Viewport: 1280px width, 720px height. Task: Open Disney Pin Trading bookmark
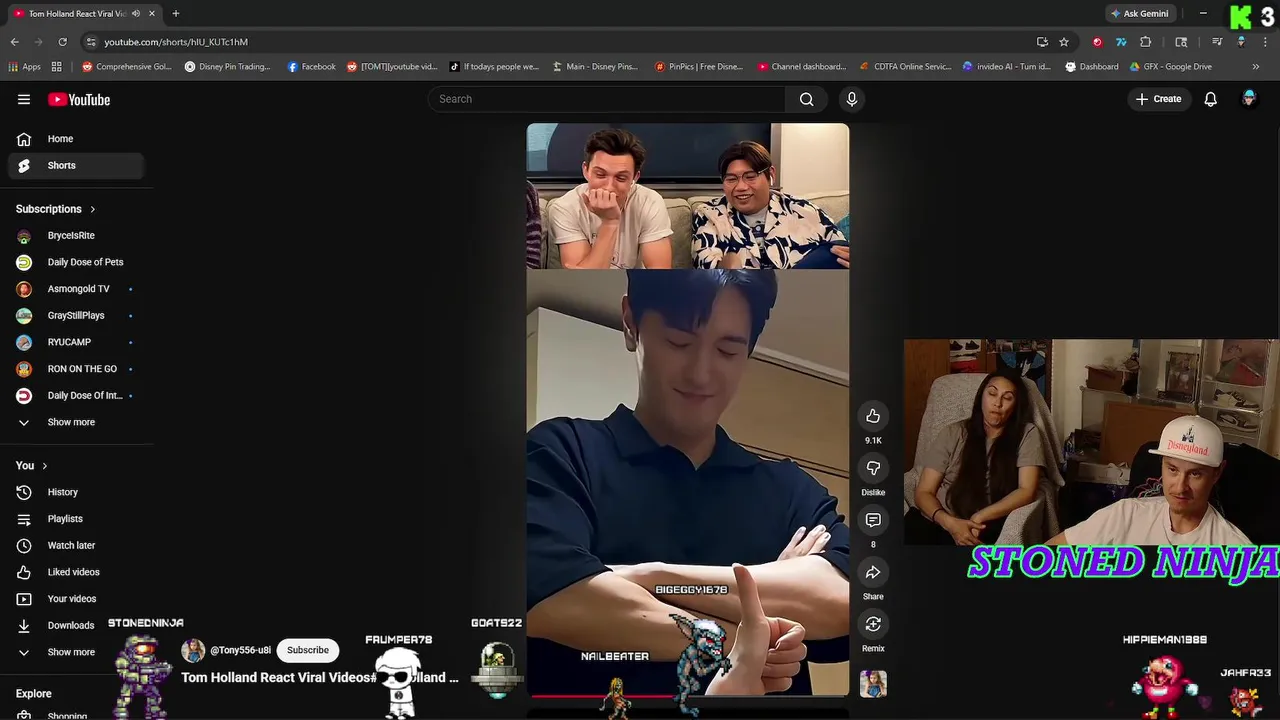point(228,67)
